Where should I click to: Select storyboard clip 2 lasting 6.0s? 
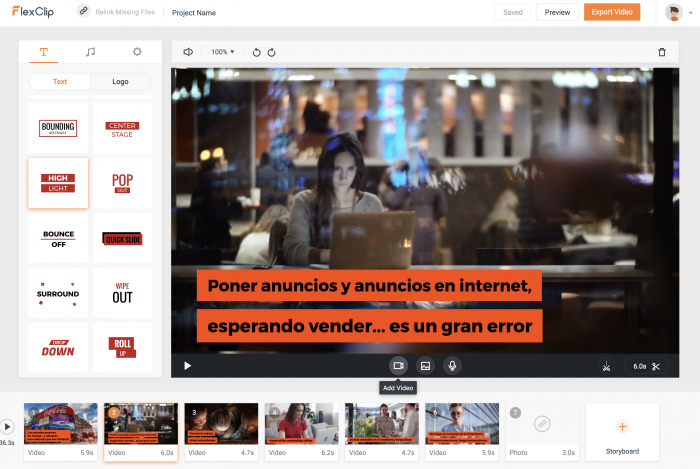141,432
